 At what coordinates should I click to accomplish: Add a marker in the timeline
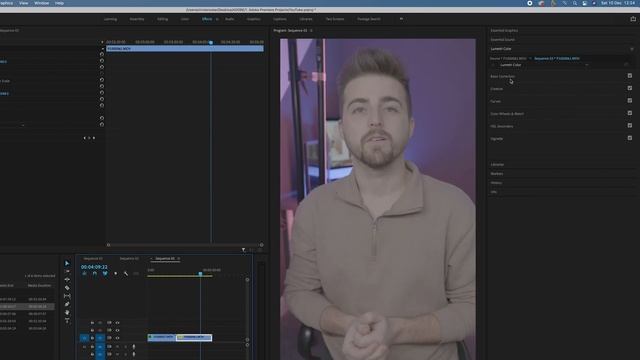[x=116, y=273]
